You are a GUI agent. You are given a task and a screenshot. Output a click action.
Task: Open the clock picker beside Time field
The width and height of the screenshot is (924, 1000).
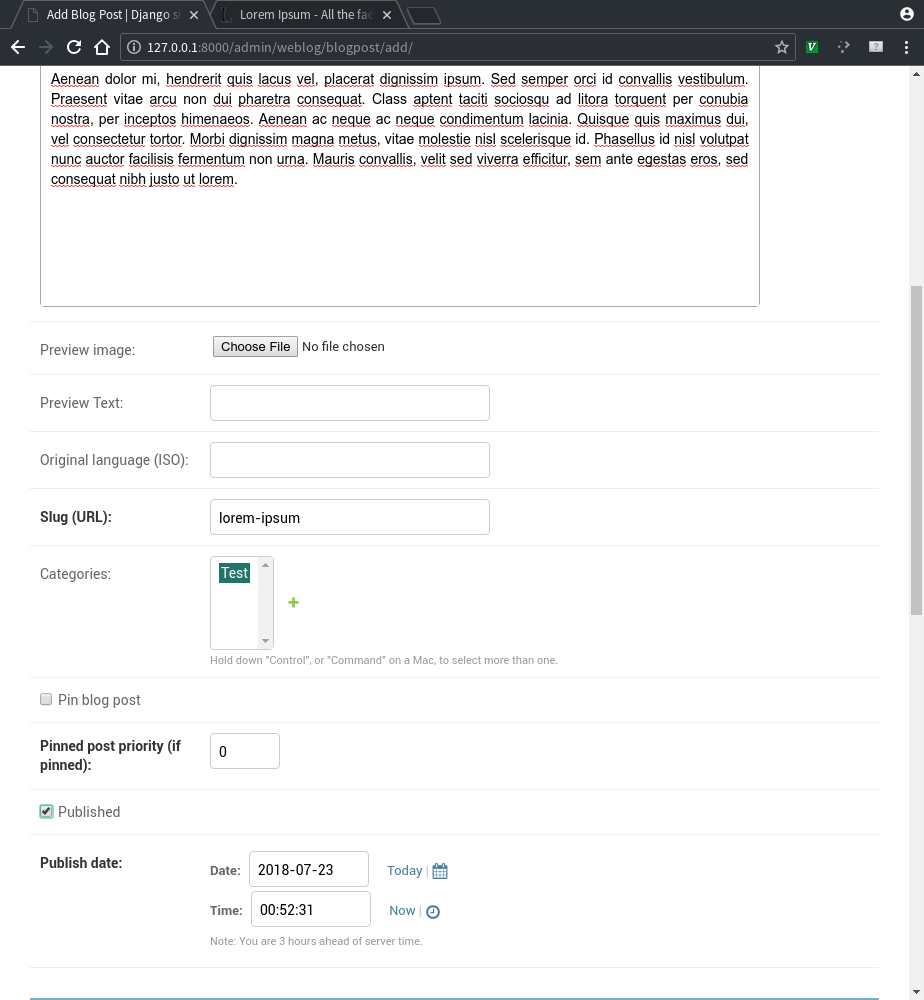pyautogui.click(x=433, y=911)
